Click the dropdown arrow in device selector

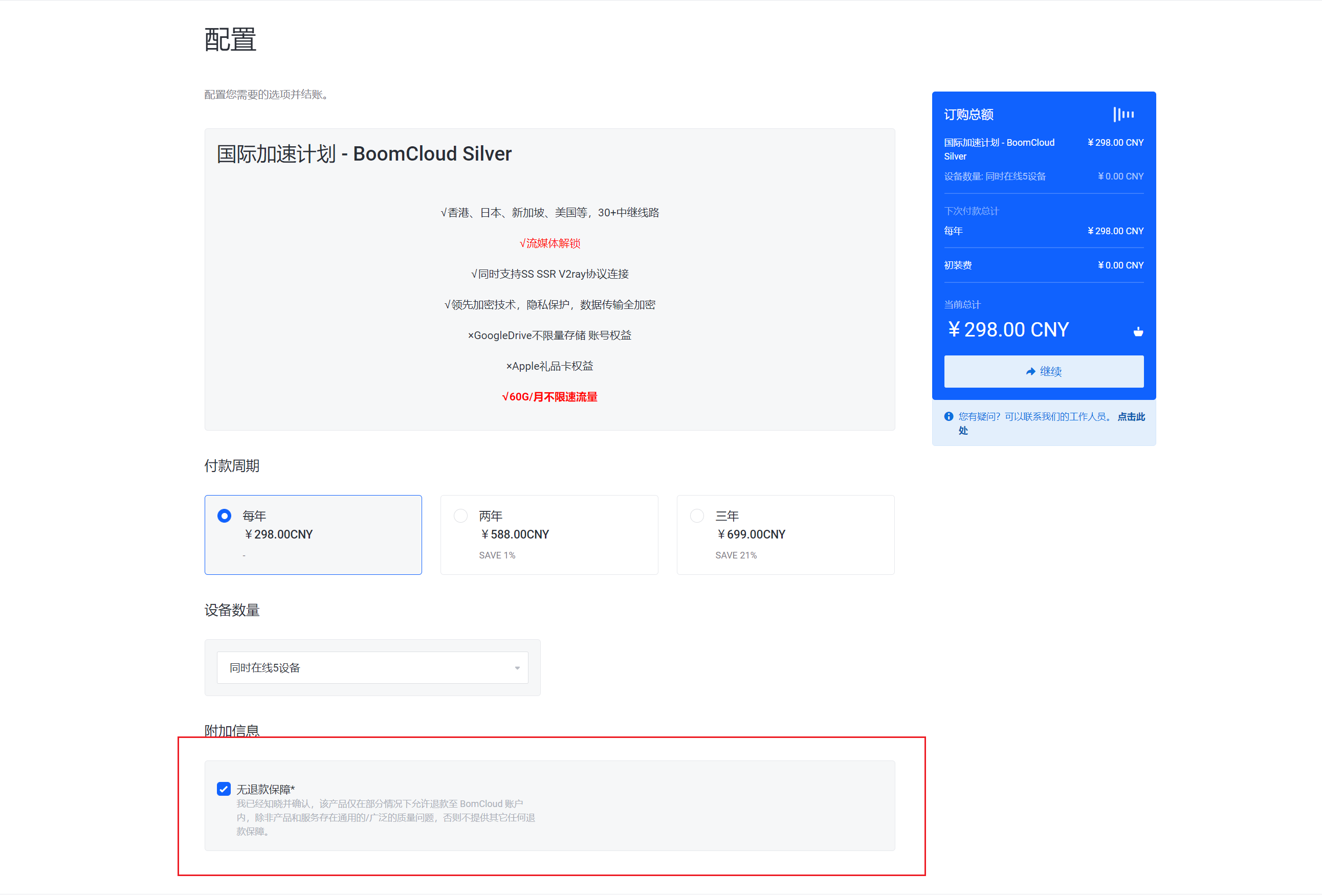517,667
